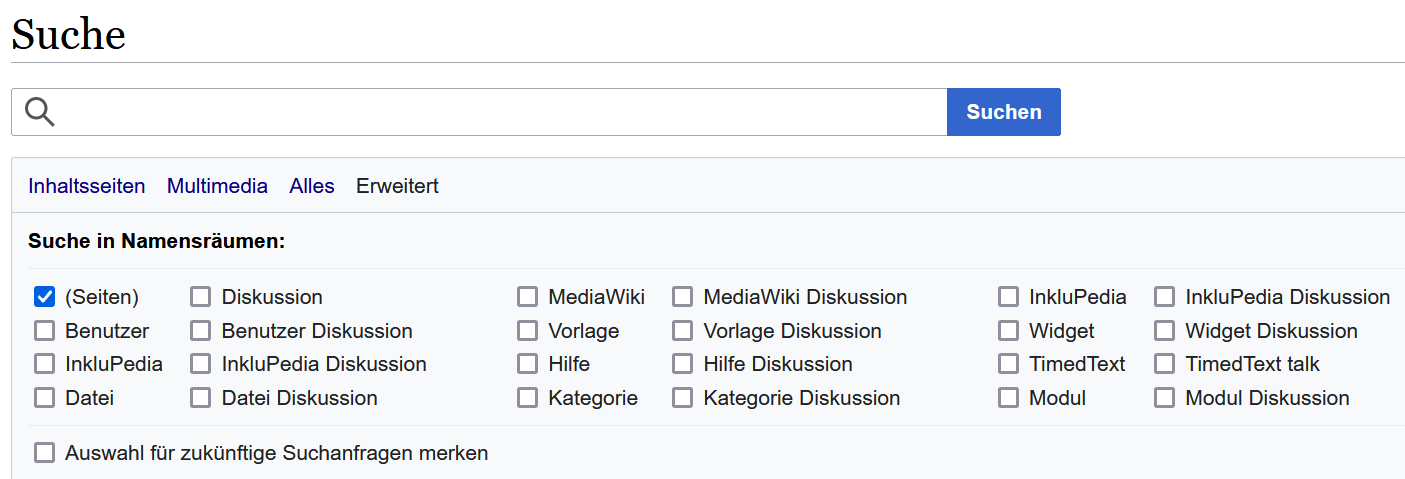Image resolution: width=1405 pixels, height=479 pixels.
Task: Click the blue Suchen button
Action: click(x=1003, y=112)
